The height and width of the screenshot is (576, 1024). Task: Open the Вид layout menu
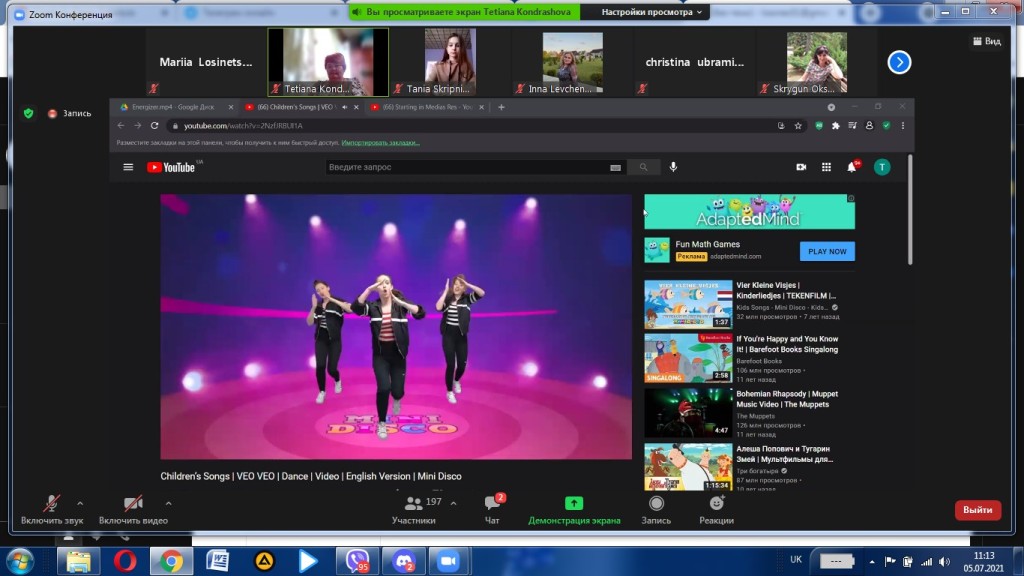[x=987, y=41]
